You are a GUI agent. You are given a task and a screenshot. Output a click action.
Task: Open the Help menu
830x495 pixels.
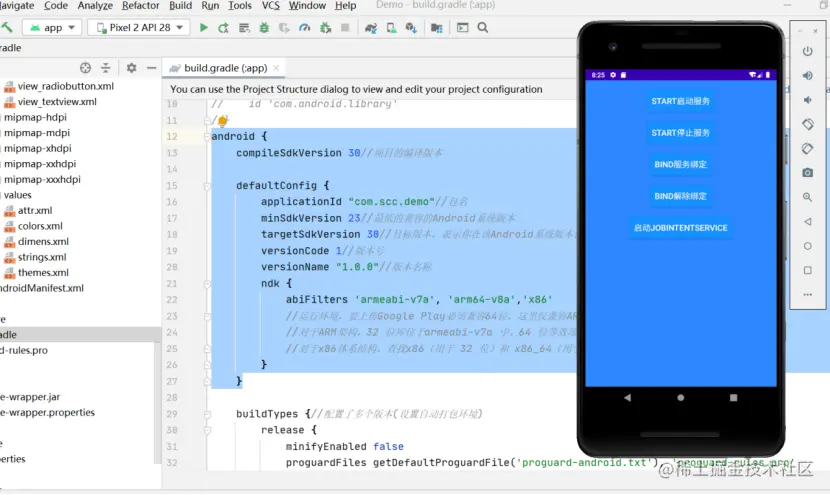346,5
